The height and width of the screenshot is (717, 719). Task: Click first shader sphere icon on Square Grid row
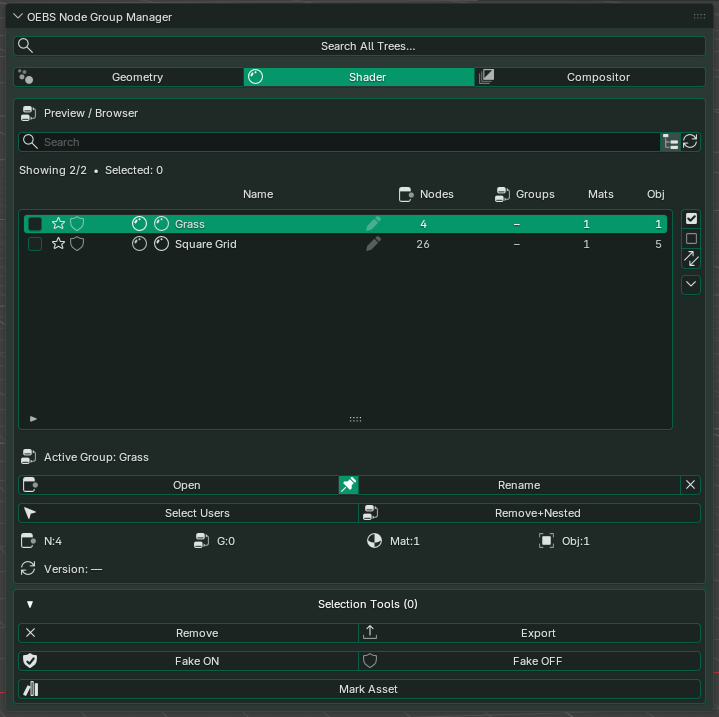139,244
